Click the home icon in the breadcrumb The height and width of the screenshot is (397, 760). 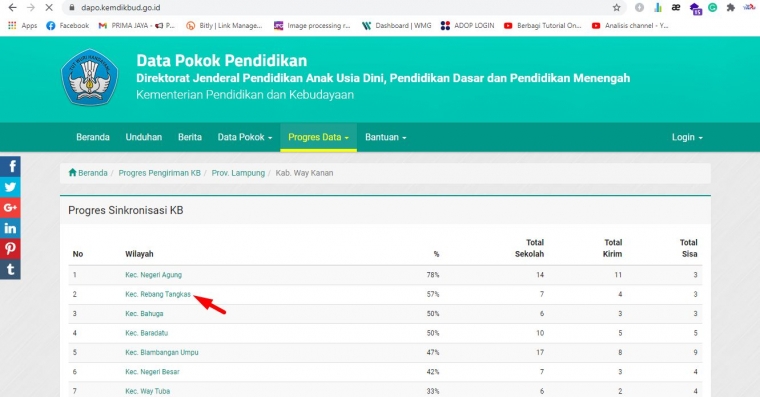click(72, 173)
